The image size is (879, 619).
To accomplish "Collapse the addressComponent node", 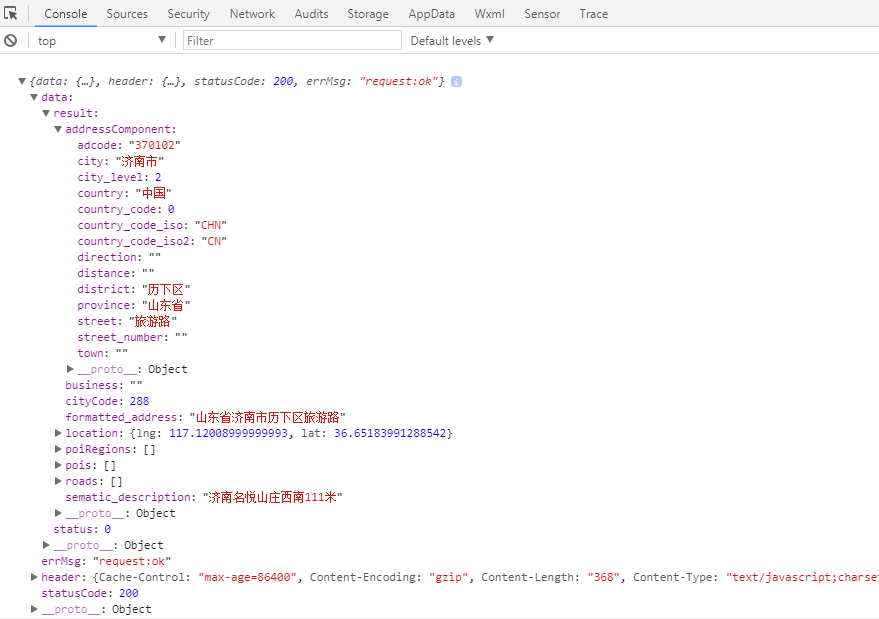I will 58,129.
